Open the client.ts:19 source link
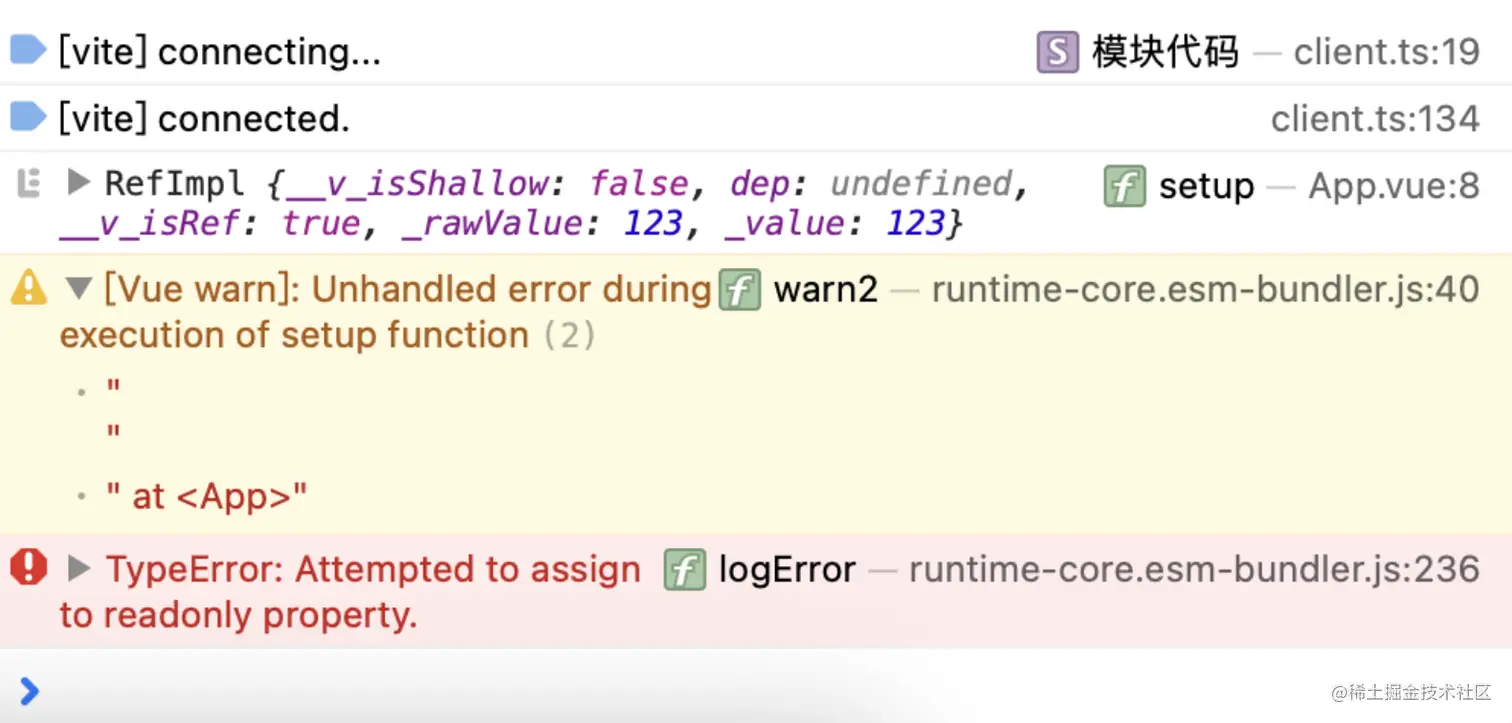The height and width of the screenshot is (723, 1512). 1386,52
